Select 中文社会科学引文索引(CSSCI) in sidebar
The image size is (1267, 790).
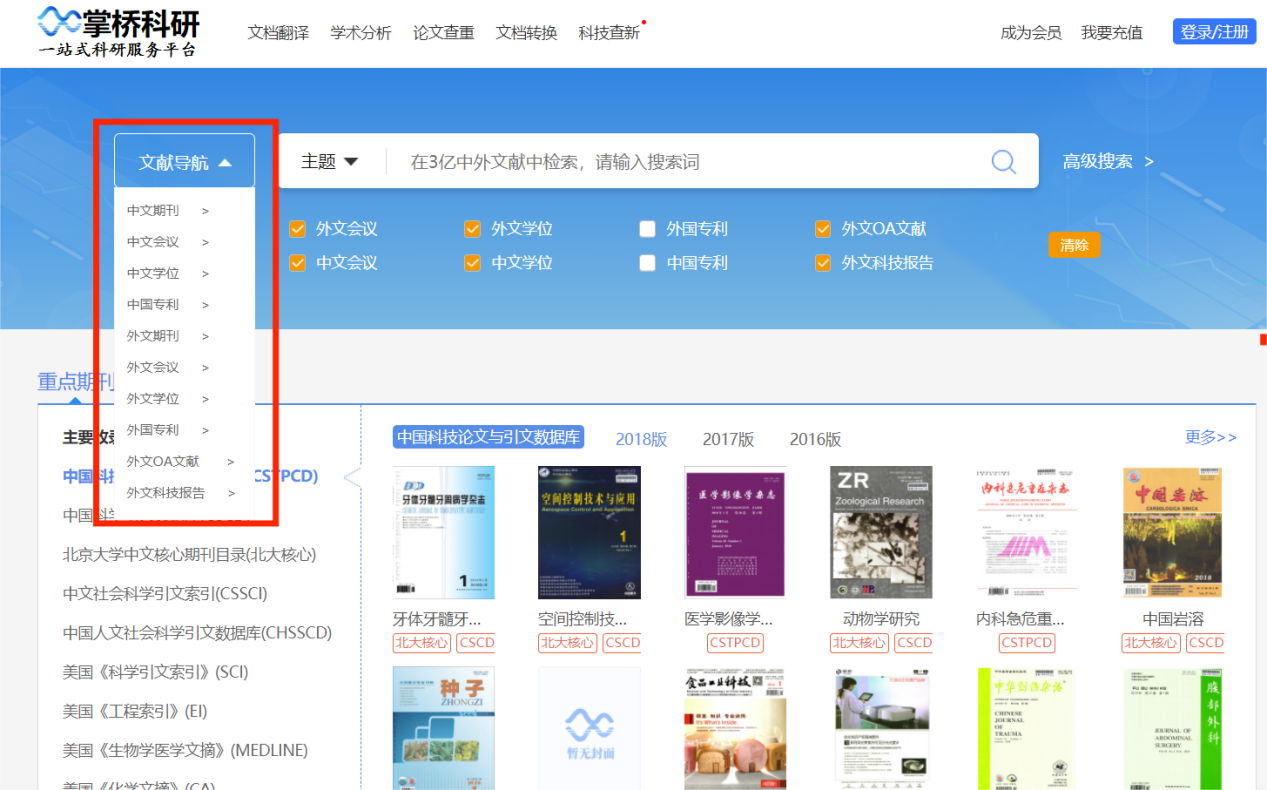(x=165, y=594)
